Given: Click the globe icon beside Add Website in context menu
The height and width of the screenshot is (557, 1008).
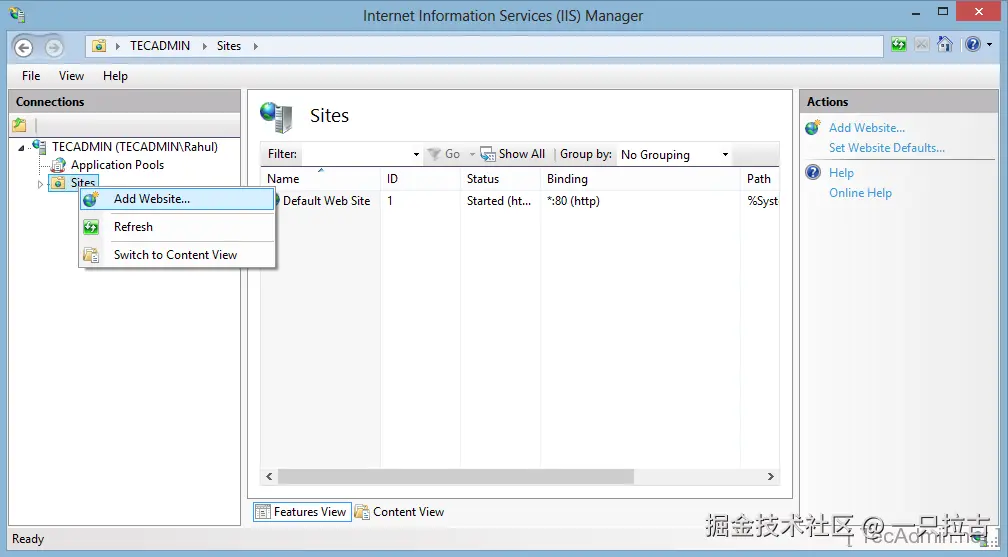Looking at the screenshot, I should click(x=91, y=199).
